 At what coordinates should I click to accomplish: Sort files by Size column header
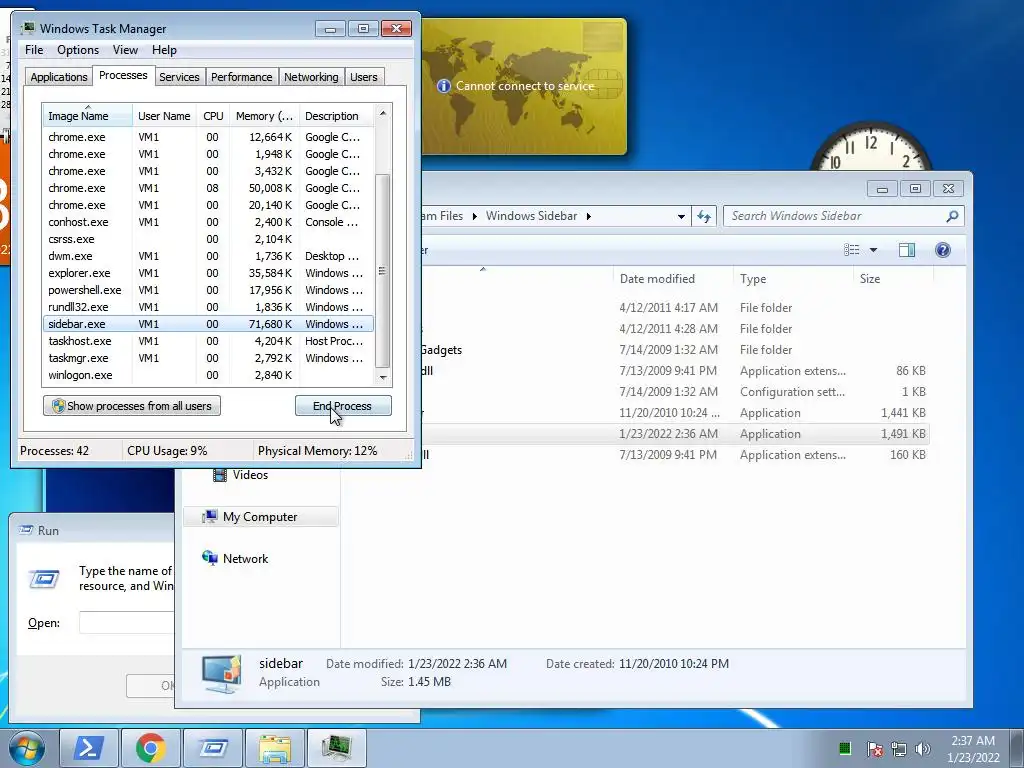(893, 279)
